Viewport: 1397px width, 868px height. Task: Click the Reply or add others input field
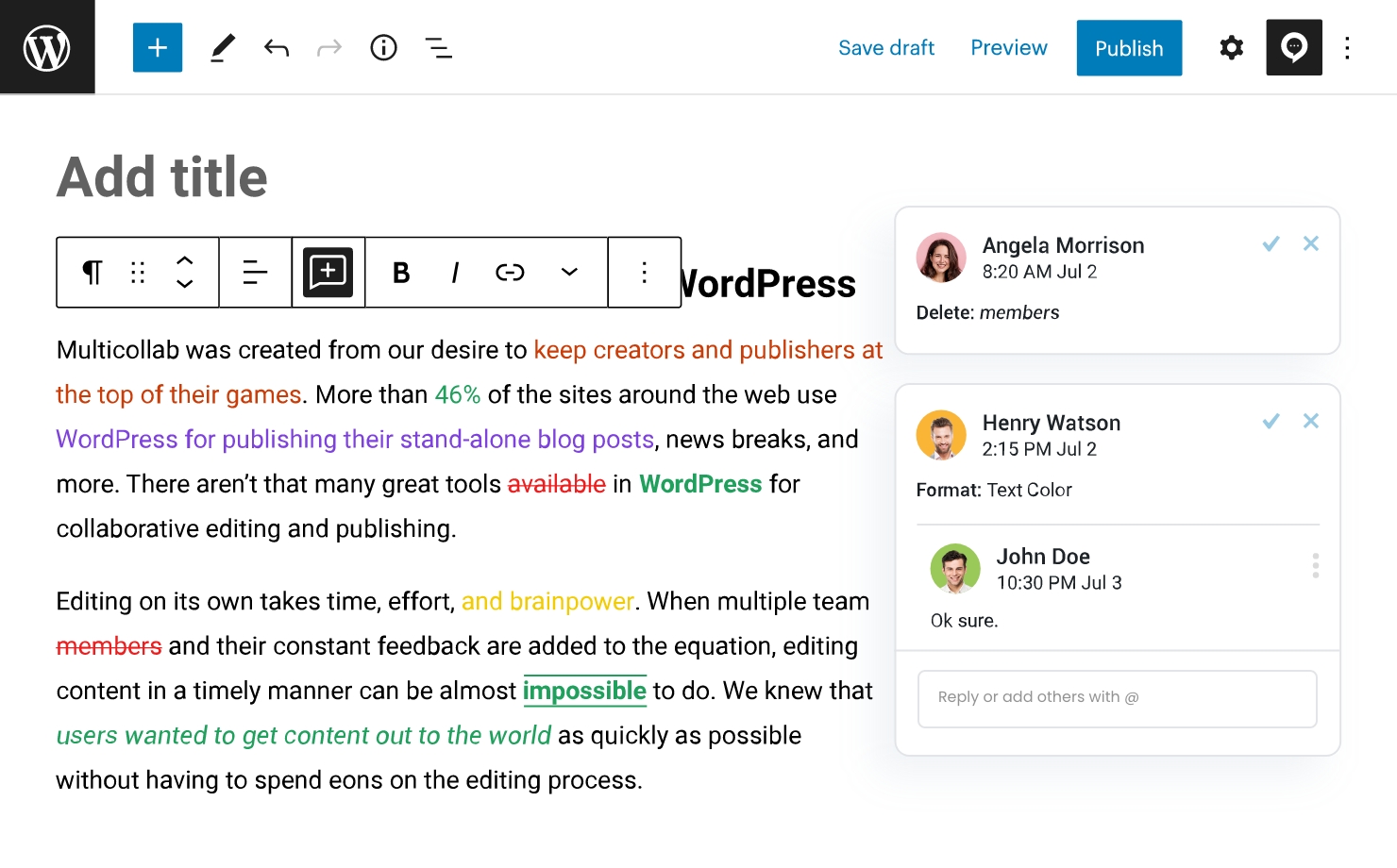click(1118, 698)
